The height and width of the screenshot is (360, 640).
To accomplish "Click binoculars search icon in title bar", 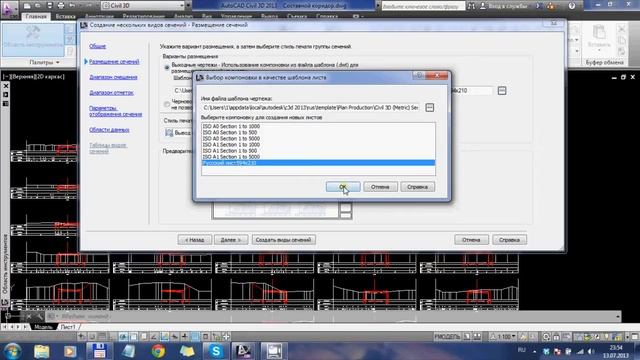I will [x=471, y=6].
